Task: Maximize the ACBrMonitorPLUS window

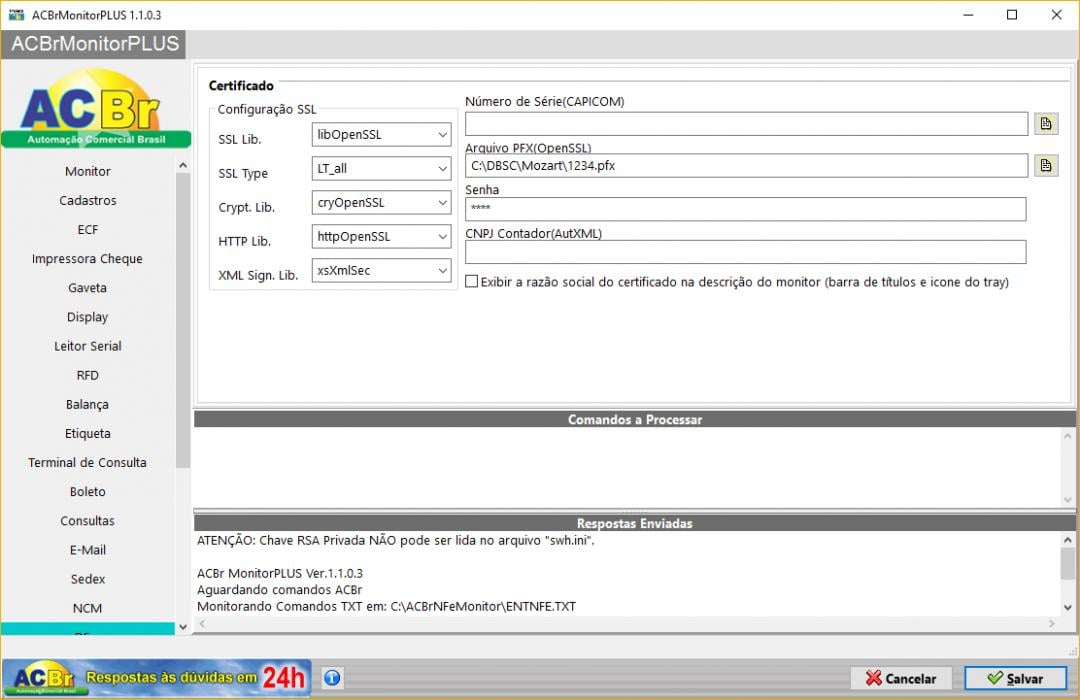Action: pyautogui.click(x=1012, y=14)
